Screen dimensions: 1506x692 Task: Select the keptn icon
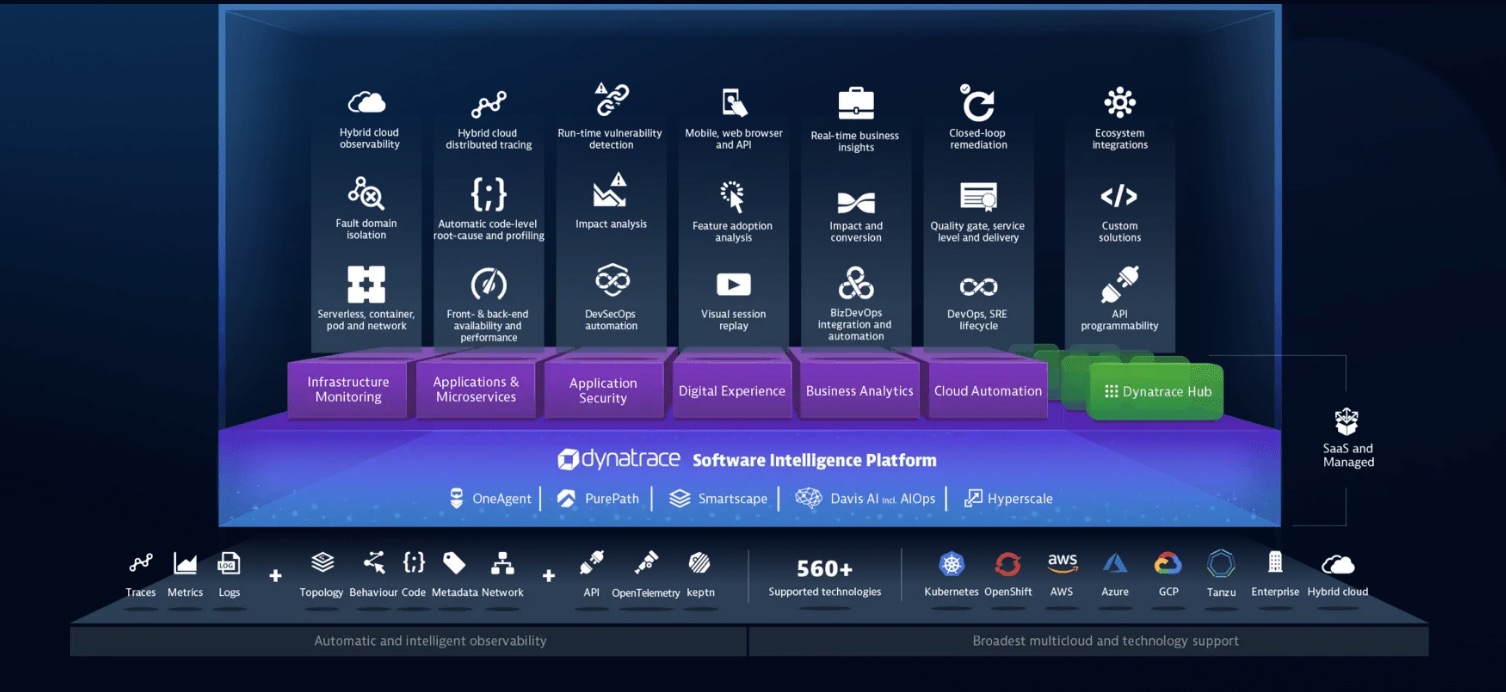(x=700, y=564)
